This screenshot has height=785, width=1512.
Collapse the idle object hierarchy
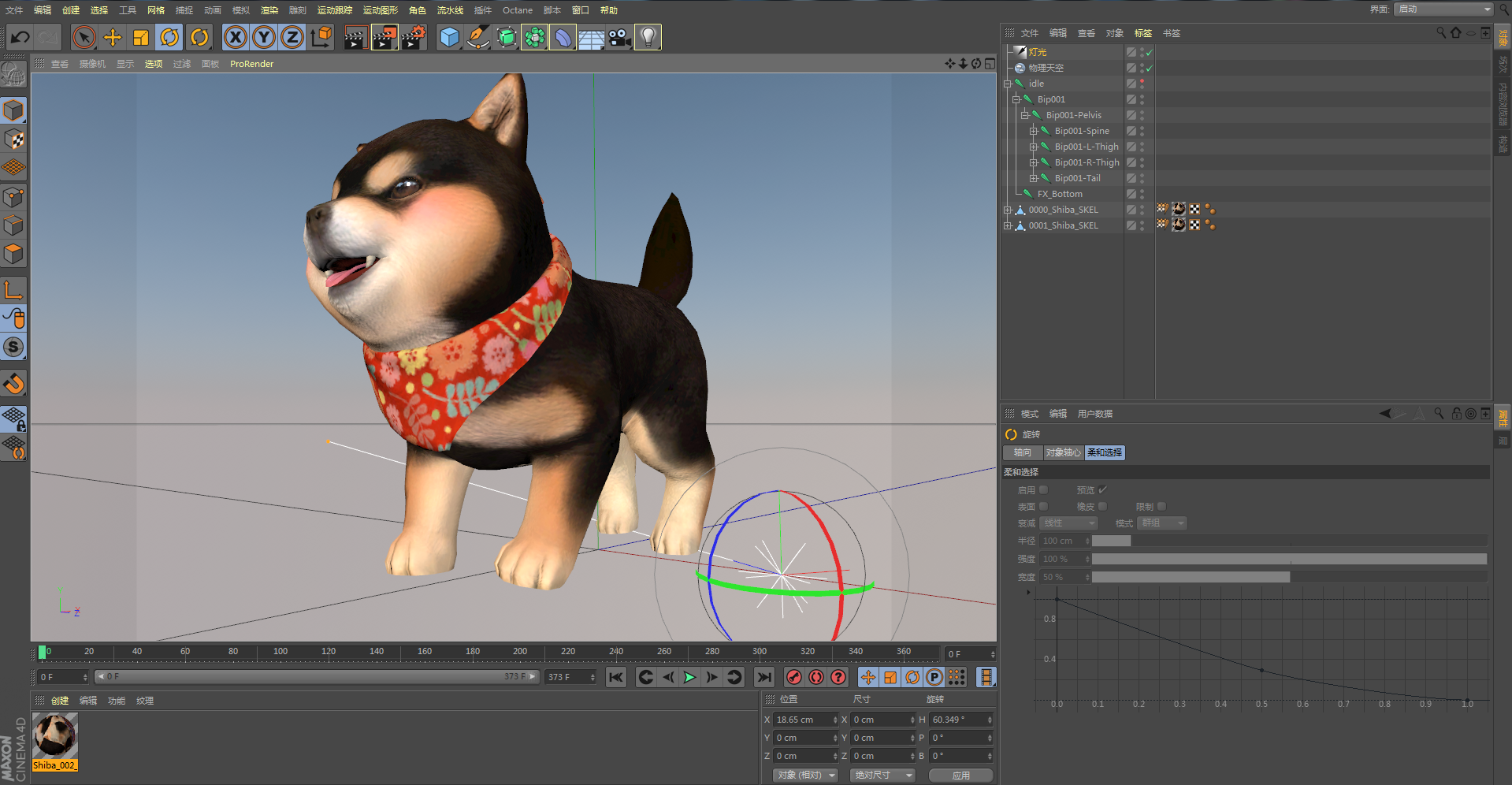(x=1007, y=84)
